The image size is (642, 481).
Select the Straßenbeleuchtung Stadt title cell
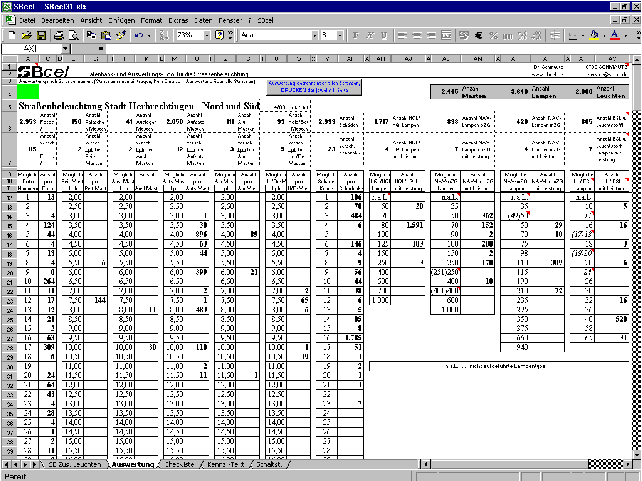(139, 106)
